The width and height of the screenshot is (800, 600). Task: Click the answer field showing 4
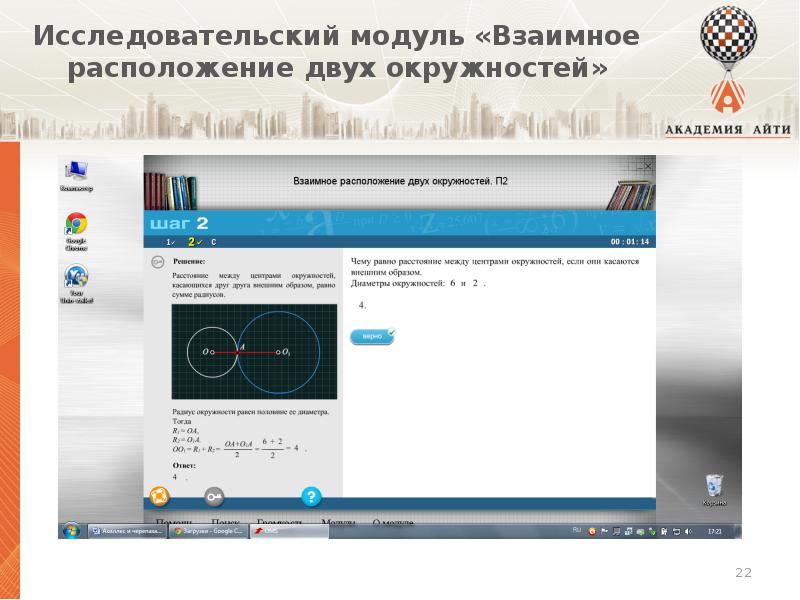point(362,304)
